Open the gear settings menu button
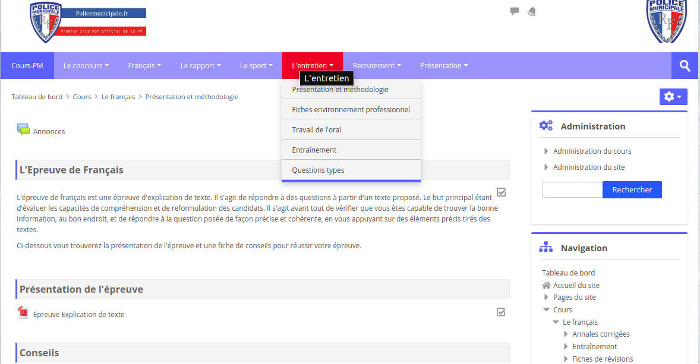Image resolution: width=700 pixels, height=364 pixels. [x=673, y=96]
